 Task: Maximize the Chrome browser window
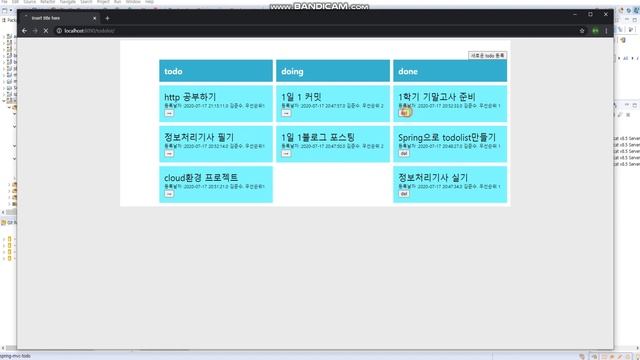click(x=590, y=14)
